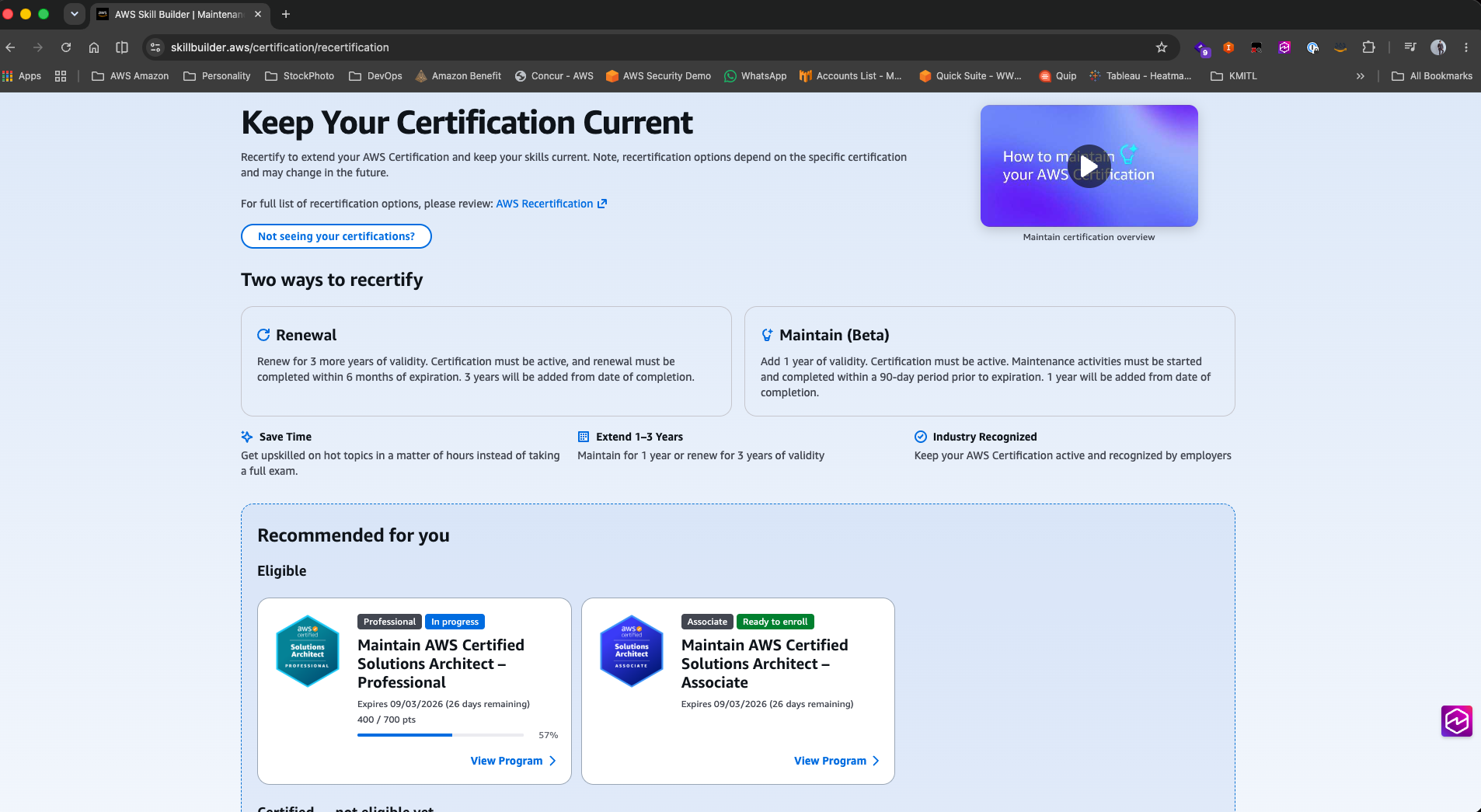Open the DevOps bookmarks folder
This screenshot has height=812, width=1481.
click(x=376, y=76)
